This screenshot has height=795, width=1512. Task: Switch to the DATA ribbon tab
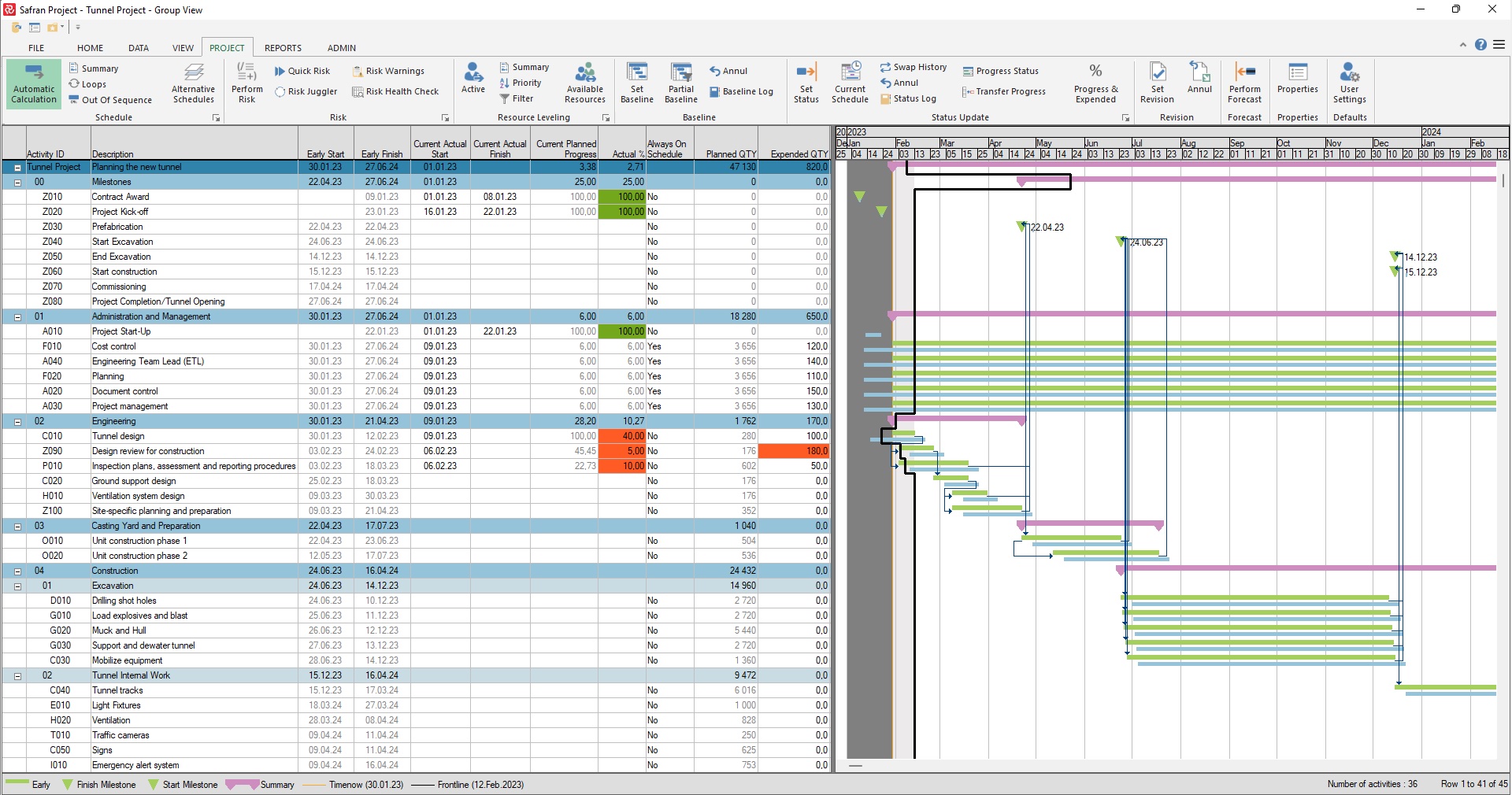pyautogui.click(x=139, y=48)
